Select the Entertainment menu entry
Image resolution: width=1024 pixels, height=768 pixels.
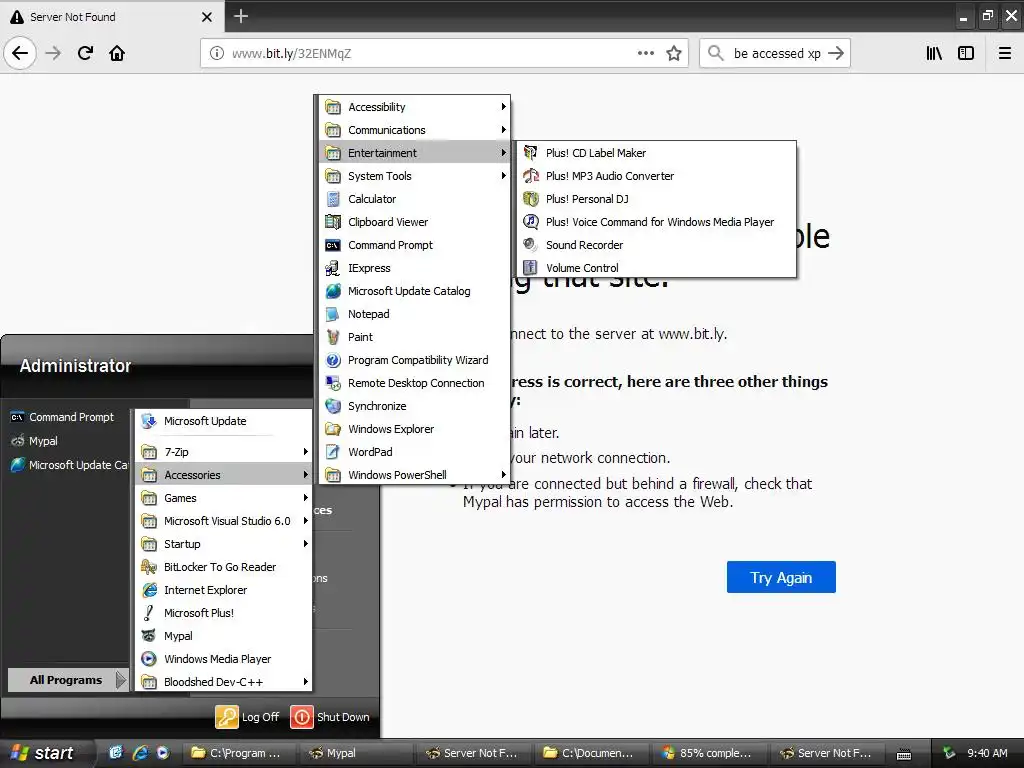[415, 153]
